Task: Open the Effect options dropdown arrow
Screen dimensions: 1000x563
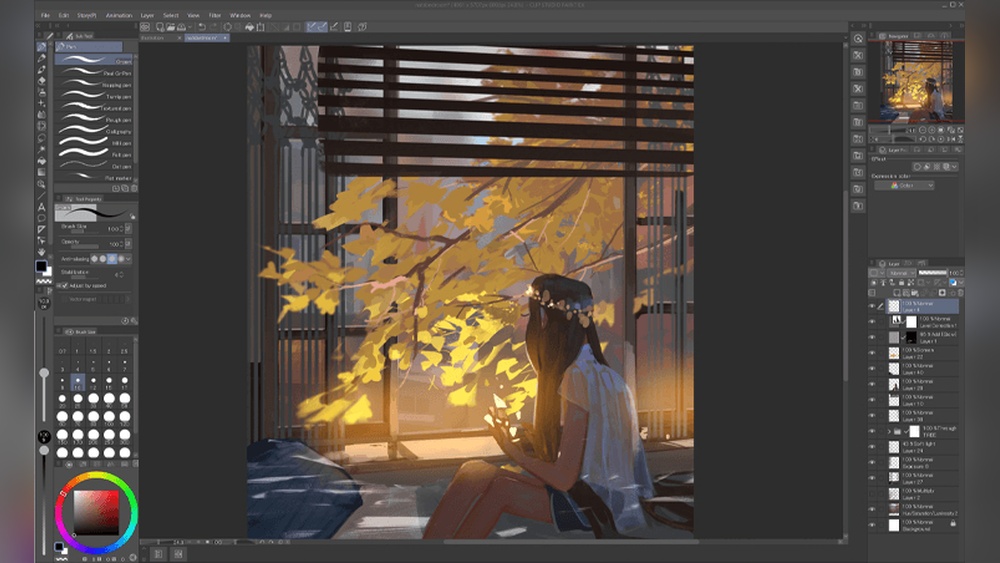Action: coord(954,167)
